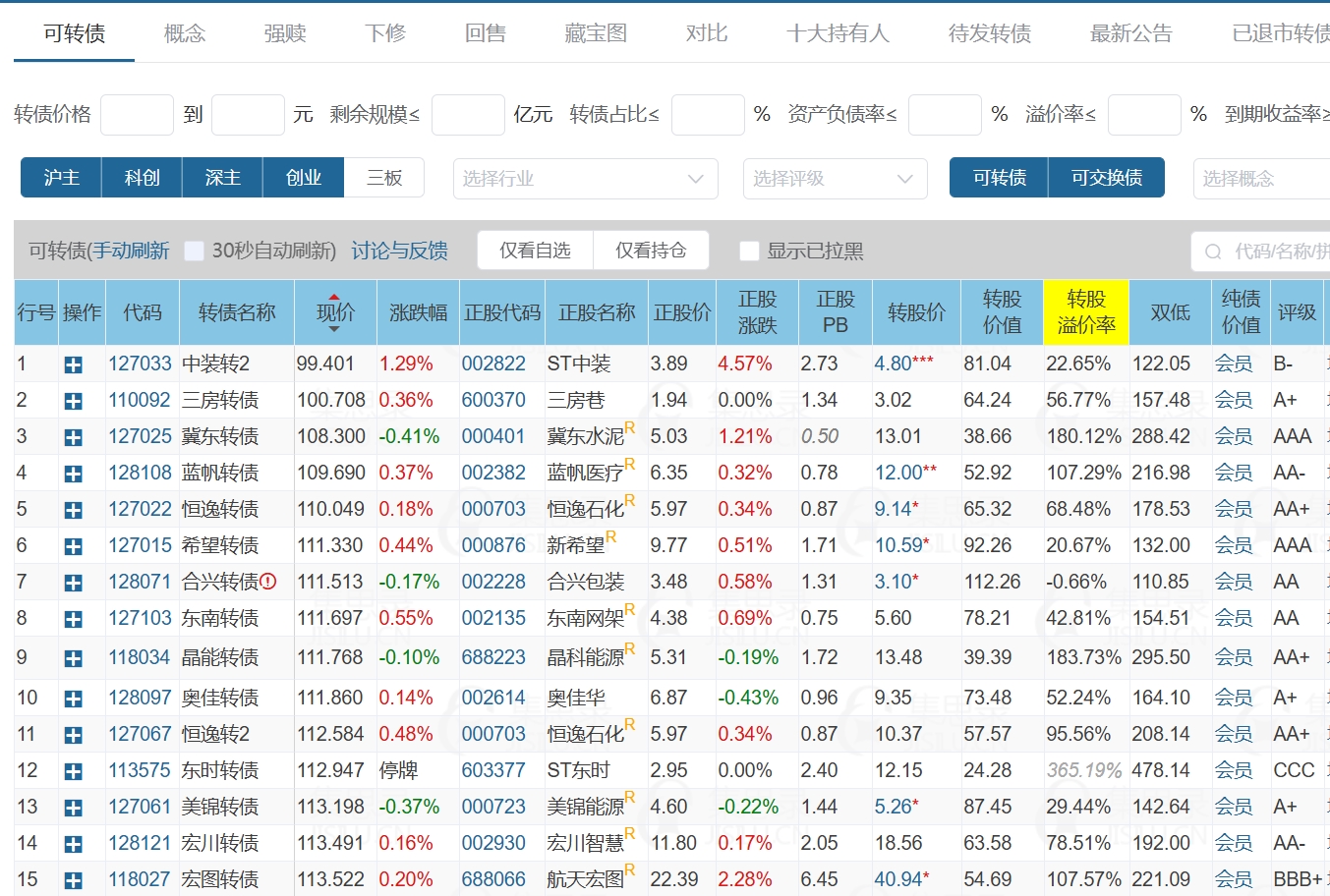Open the 十大持有人 tab
The height and width of the screenshot is (896, 1330).
coord(838,33)
